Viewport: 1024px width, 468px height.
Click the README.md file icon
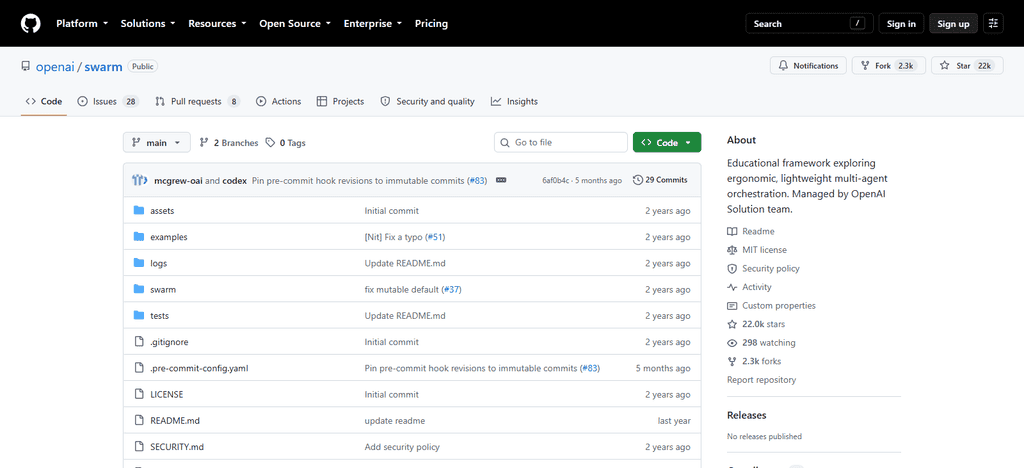click(138, 420)
